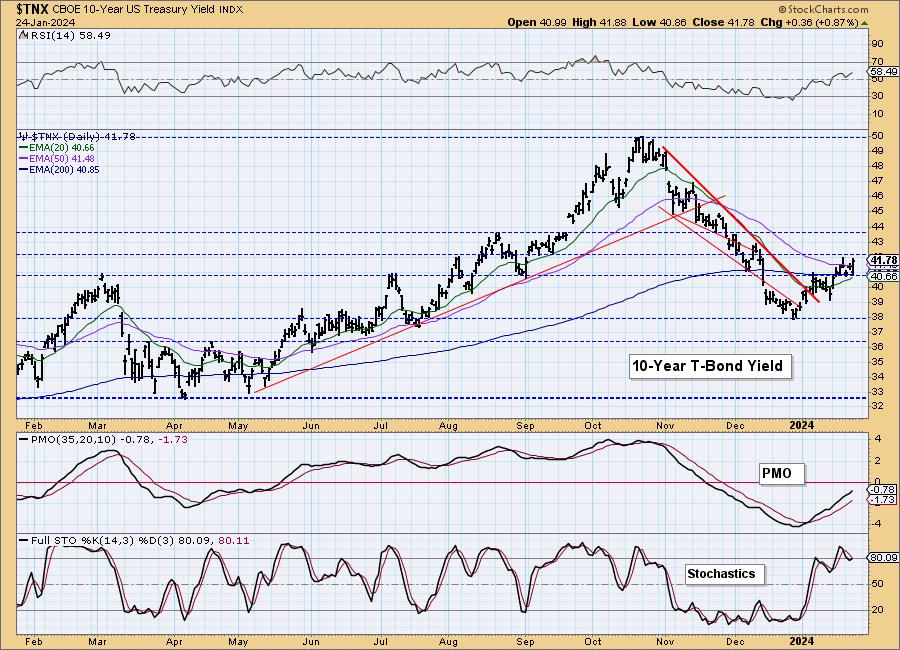The height and width of the screenshot is (650, 900).
Task: Click the Open 40.99 value
Action: pos(537,22)
